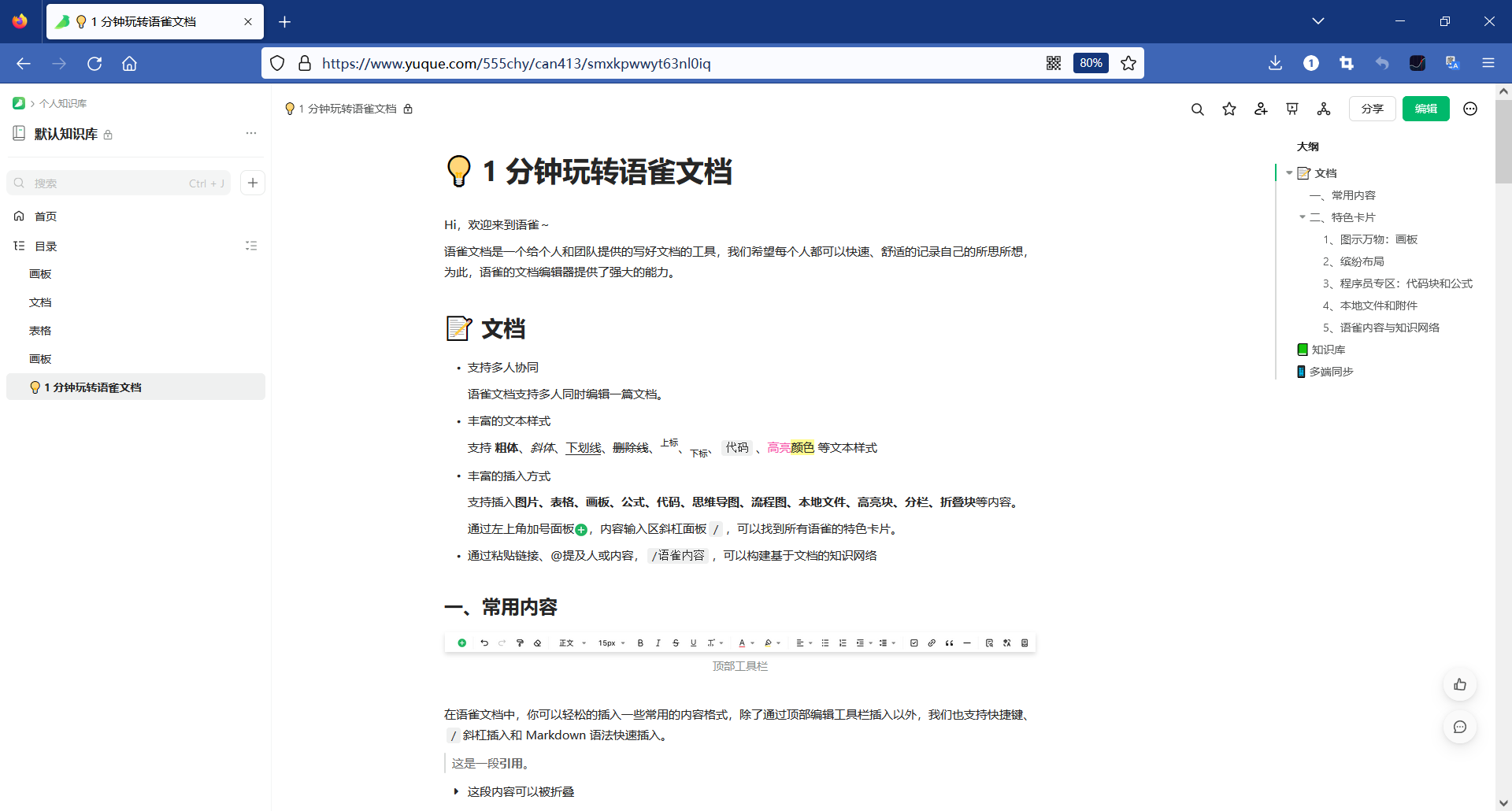Click the 搜索 search input field
Viewport: 1512px width, 811px height.
pyautogui.click(x=119, y=183)
